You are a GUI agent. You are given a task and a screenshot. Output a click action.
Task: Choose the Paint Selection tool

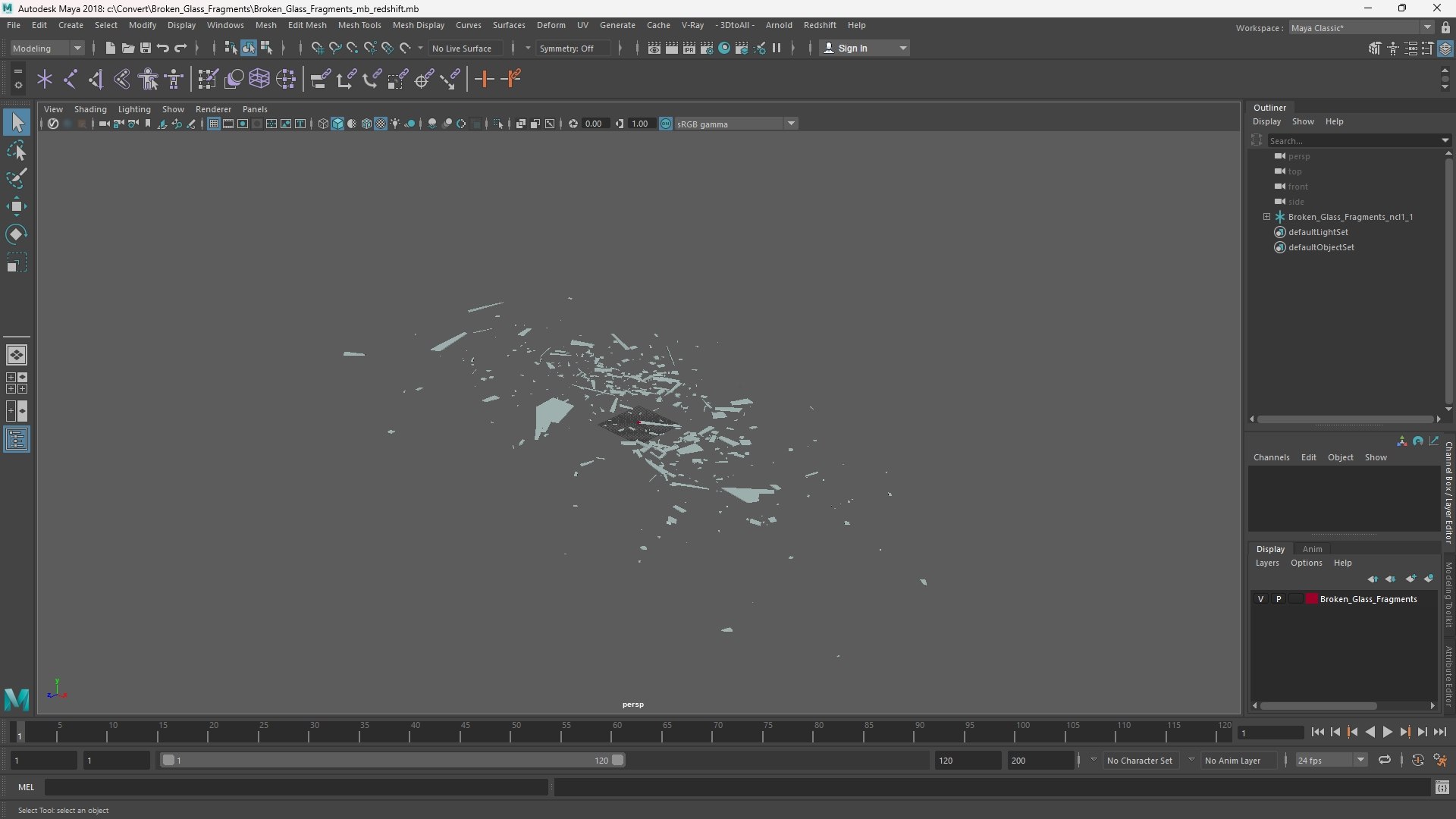[x=17, y=178]
